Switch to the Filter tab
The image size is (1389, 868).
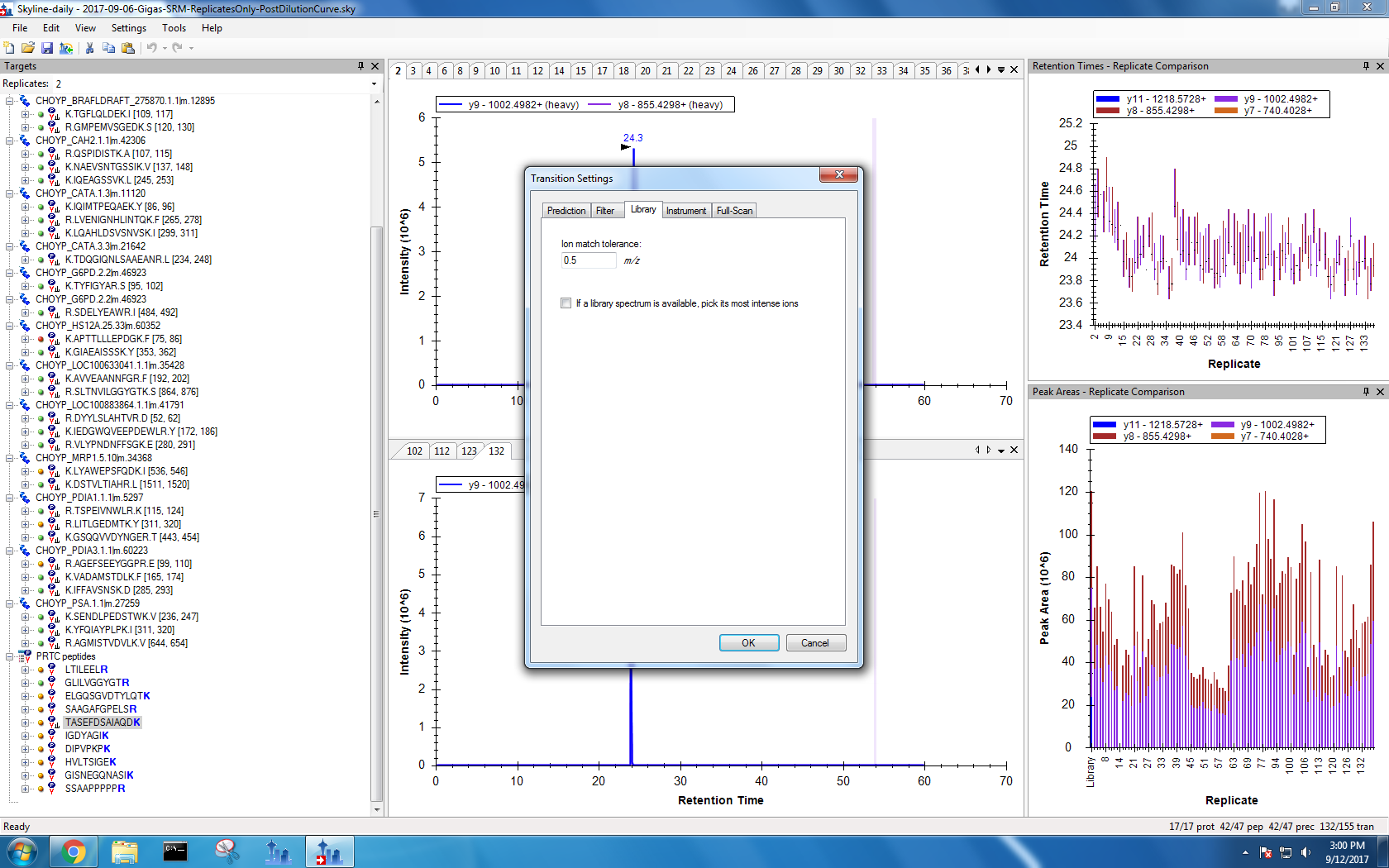point(605,211)
